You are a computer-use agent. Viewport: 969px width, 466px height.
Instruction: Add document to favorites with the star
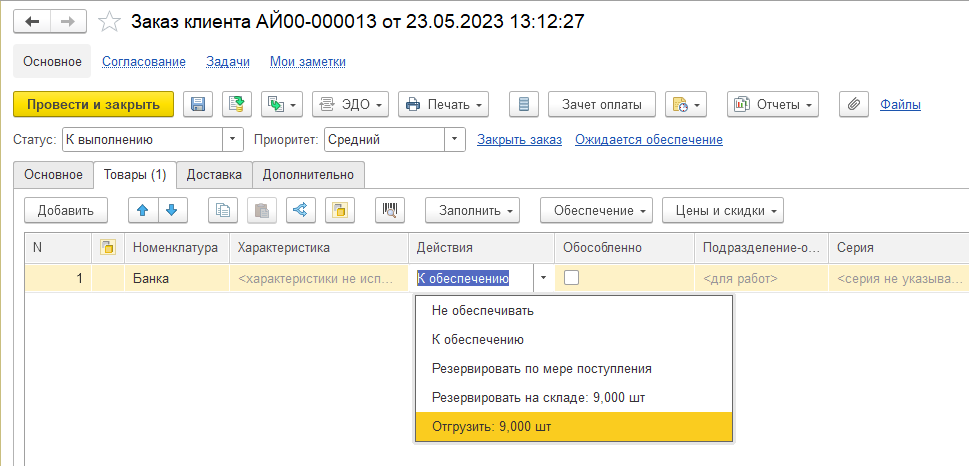pos(109,22)
